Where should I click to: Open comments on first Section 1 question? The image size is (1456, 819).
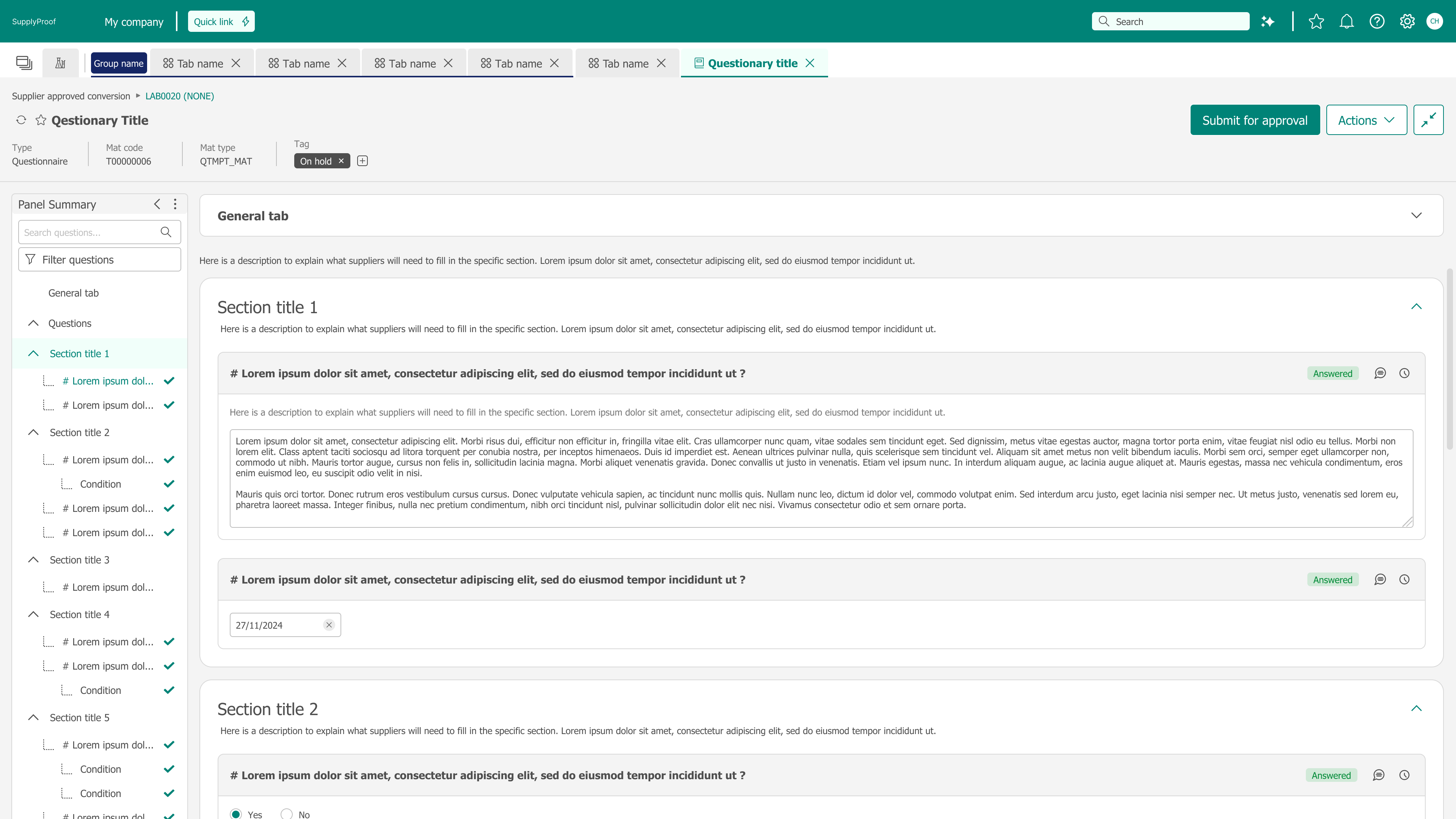click(x=1380, y=373)
